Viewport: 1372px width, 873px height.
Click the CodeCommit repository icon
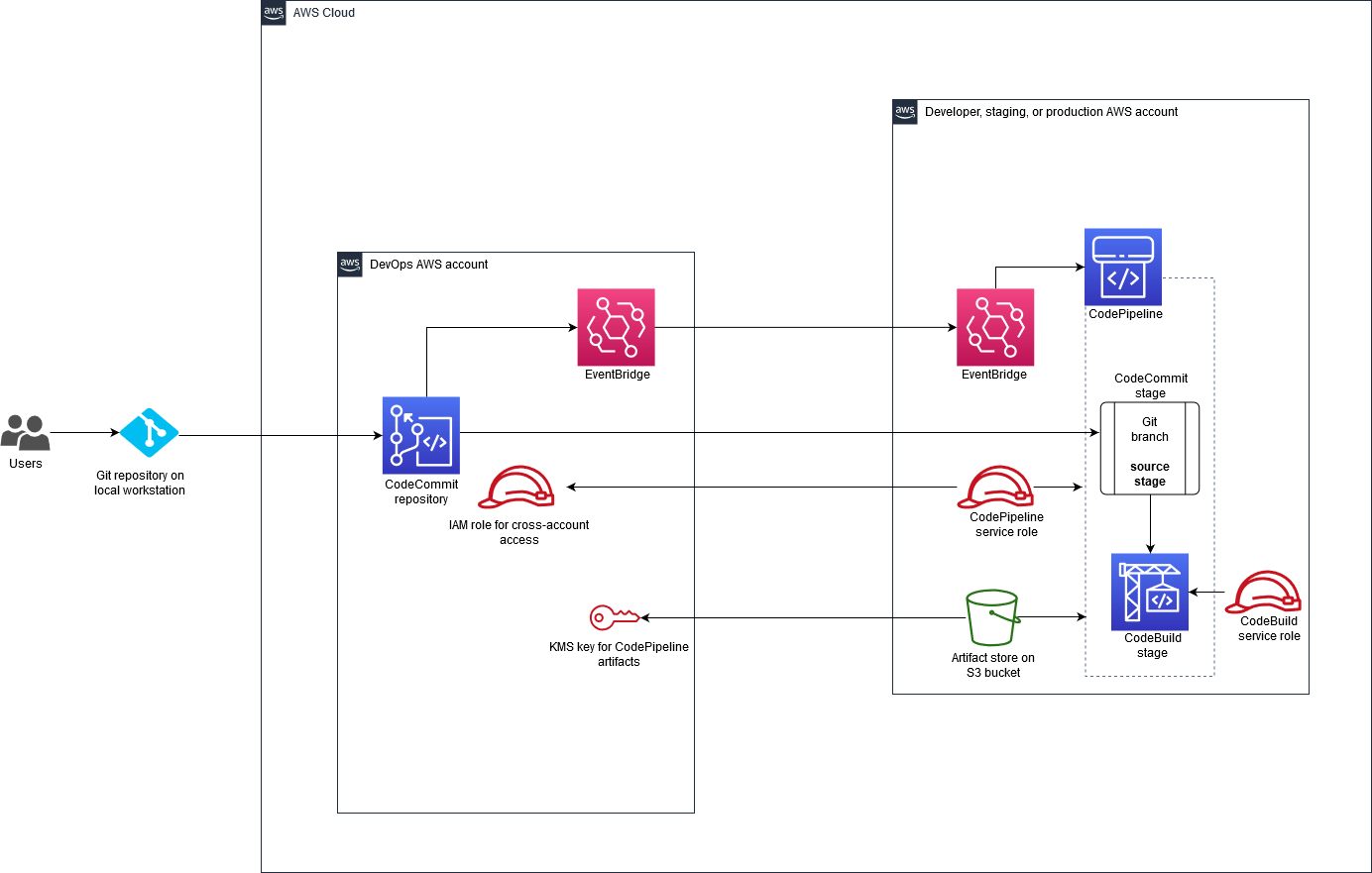421,436
